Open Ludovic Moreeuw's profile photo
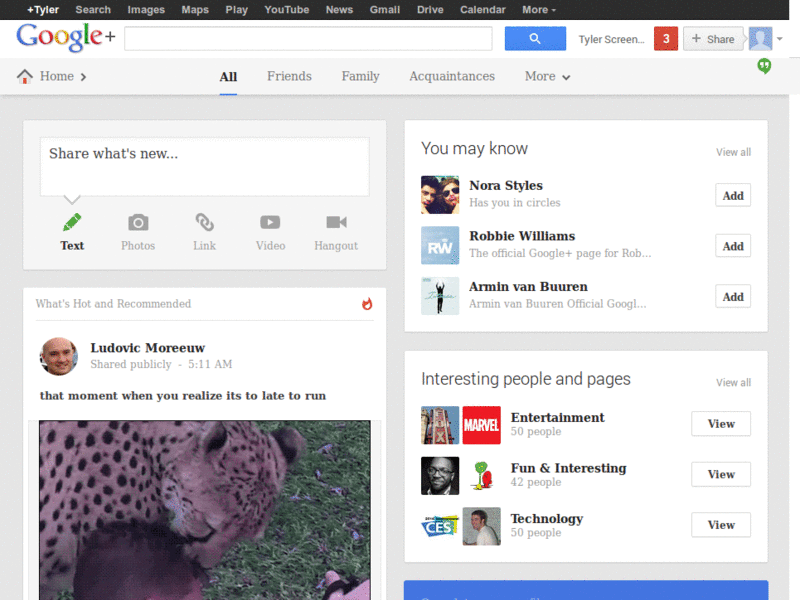Screen dimensions: 800x600 tap(59, 356)
